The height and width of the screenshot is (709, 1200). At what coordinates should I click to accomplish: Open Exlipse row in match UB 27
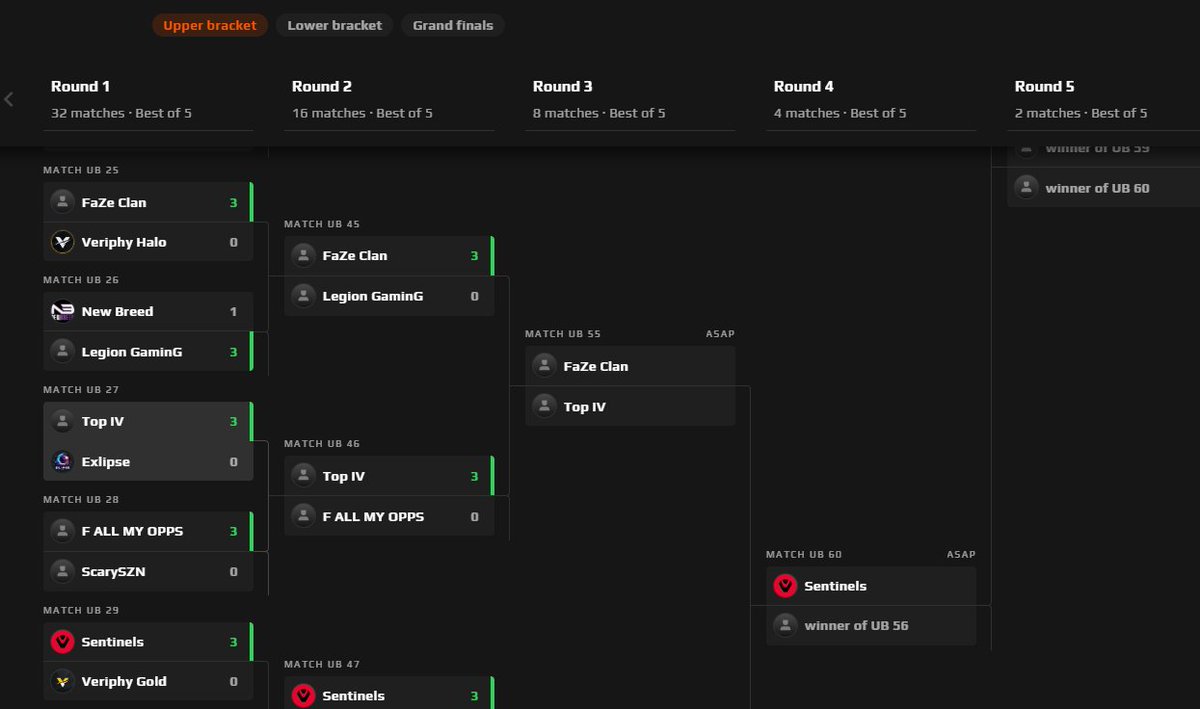[x=148, y=462]
